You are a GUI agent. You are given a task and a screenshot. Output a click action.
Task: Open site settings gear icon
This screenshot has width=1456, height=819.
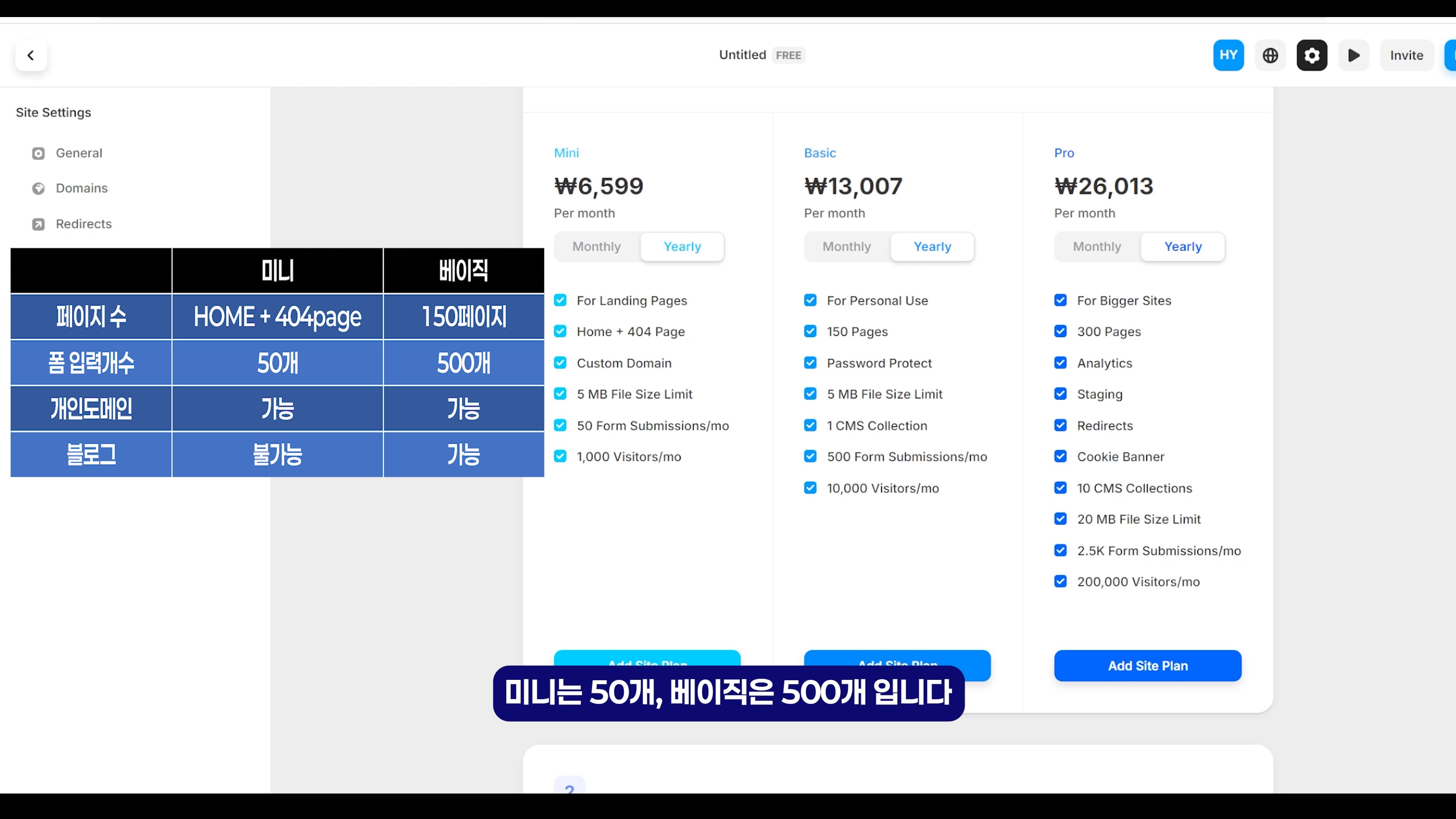coord(1312,55)
